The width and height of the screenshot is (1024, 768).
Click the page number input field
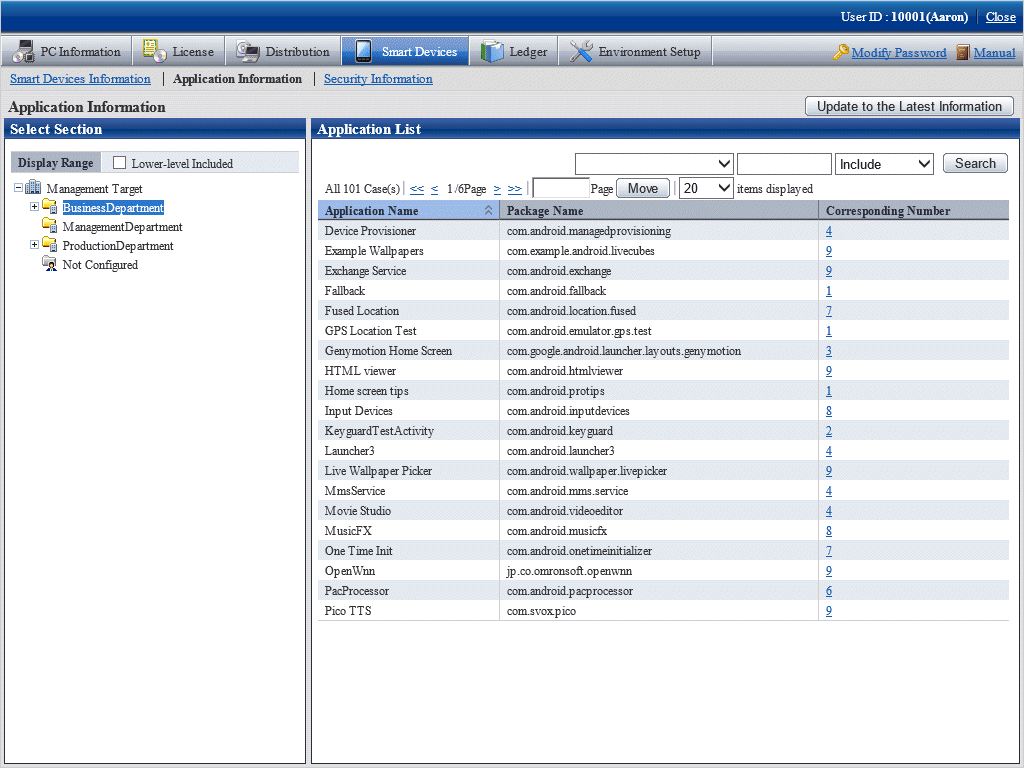(561, 188)
